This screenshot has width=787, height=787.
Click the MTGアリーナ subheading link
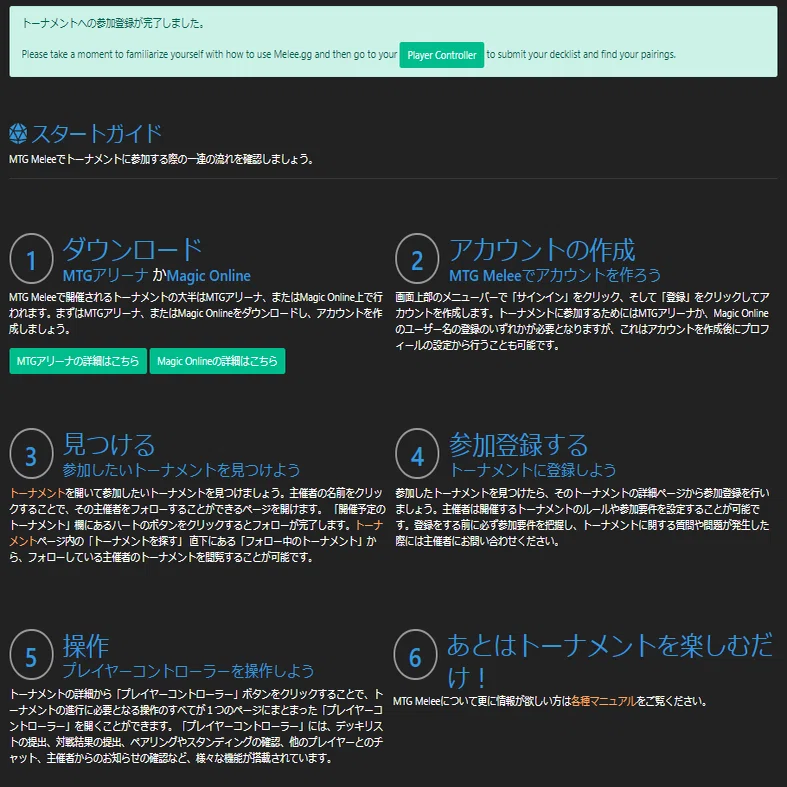point(105,275)
